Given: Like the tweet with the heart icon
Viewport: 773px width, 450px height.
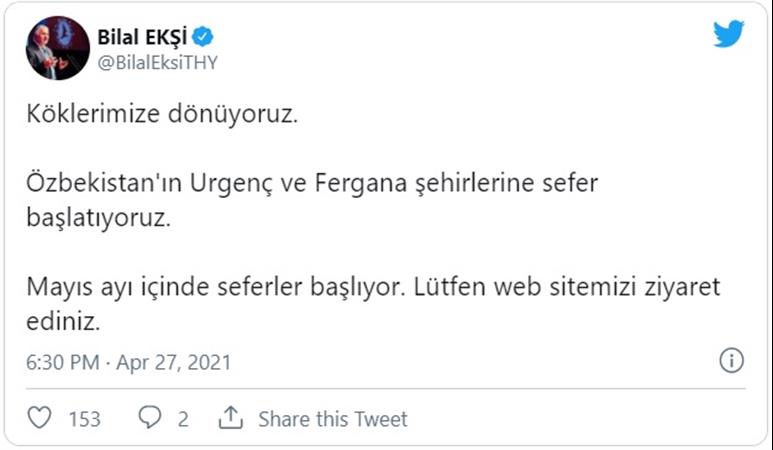Looking at the screenshot, I should (x=39, y=418).
